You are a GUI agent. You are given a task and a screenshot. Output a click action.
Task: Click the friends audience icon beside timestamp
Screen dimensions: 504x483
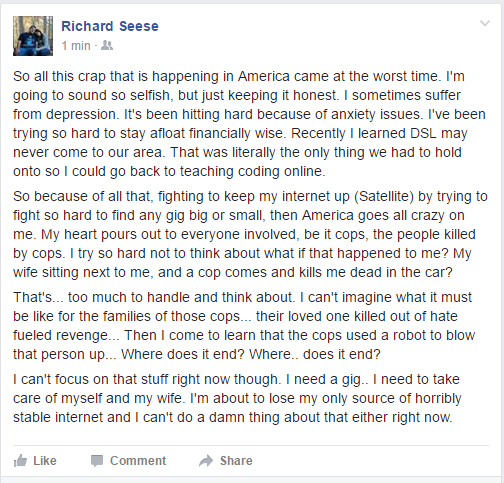click(x=107, y=45)
